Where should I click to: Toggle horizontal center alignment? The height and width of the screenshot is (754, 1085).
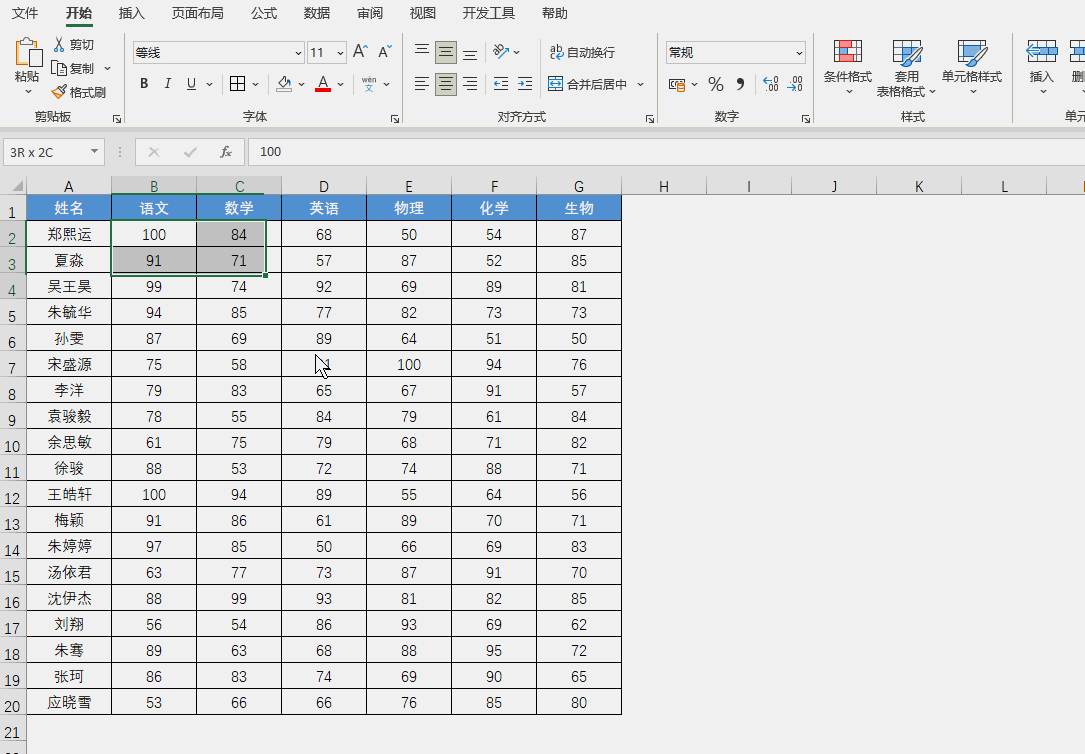(446, 84)
